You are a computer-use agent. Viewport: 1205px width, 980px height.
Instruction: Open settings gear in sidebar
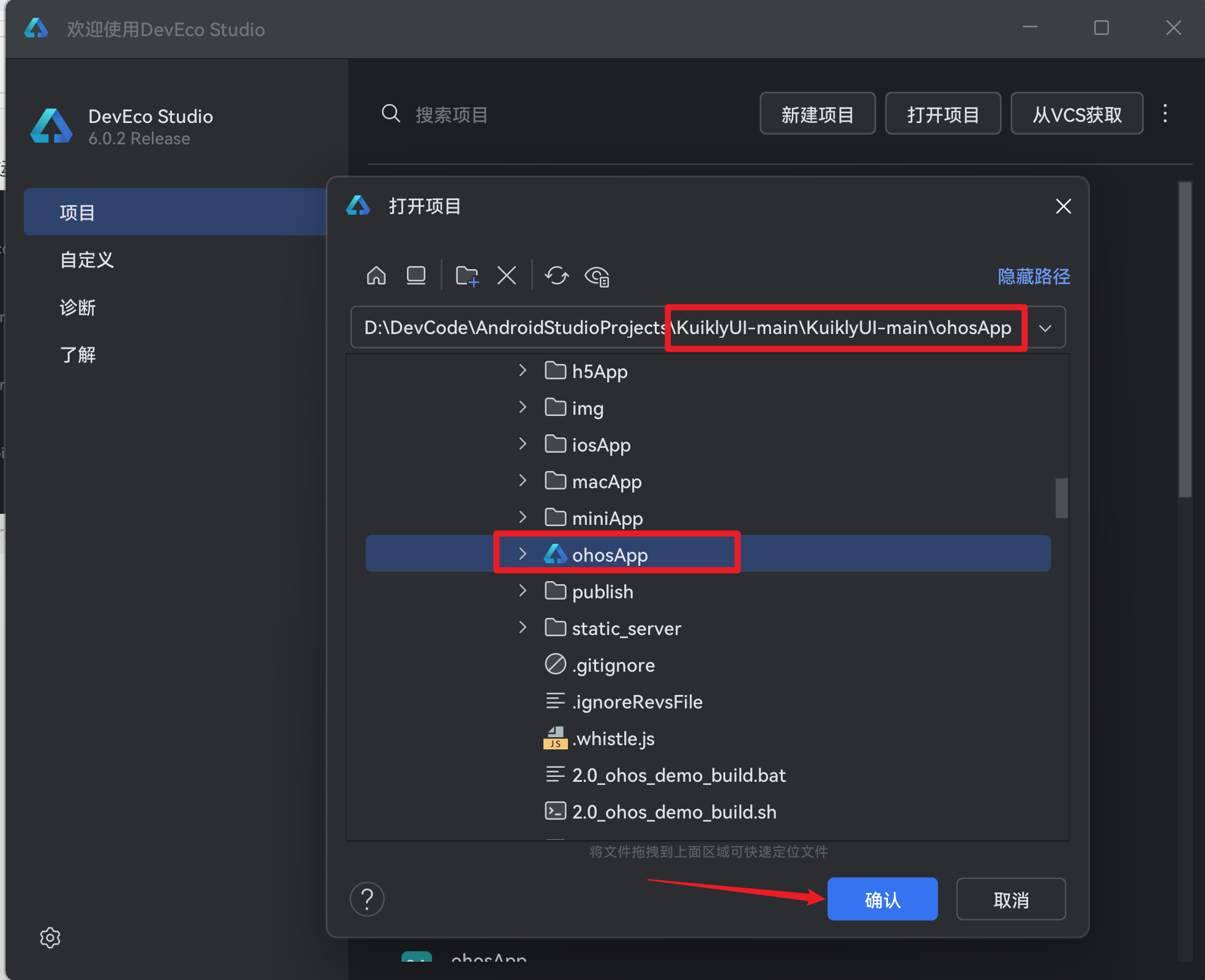pyautogui.click(x=50, y=938)
